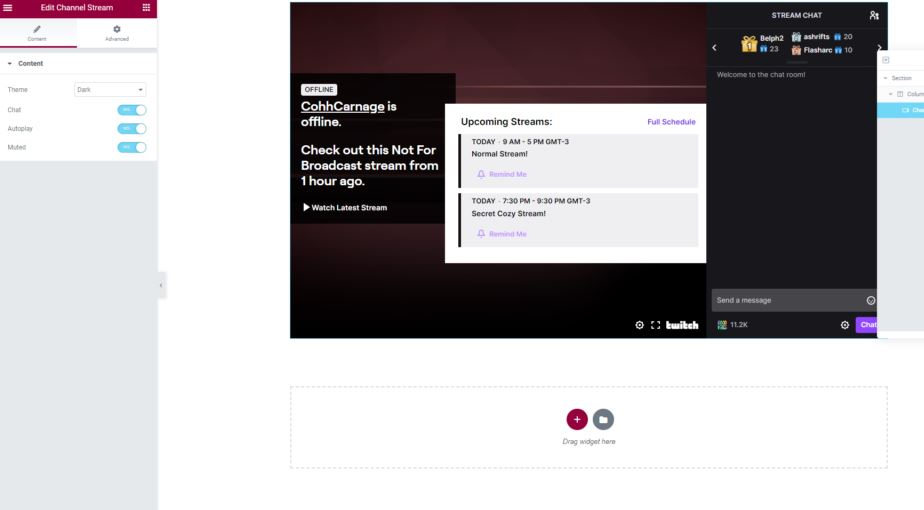
Task: Switch to the Content tab
Action: [x=37, y=33]
